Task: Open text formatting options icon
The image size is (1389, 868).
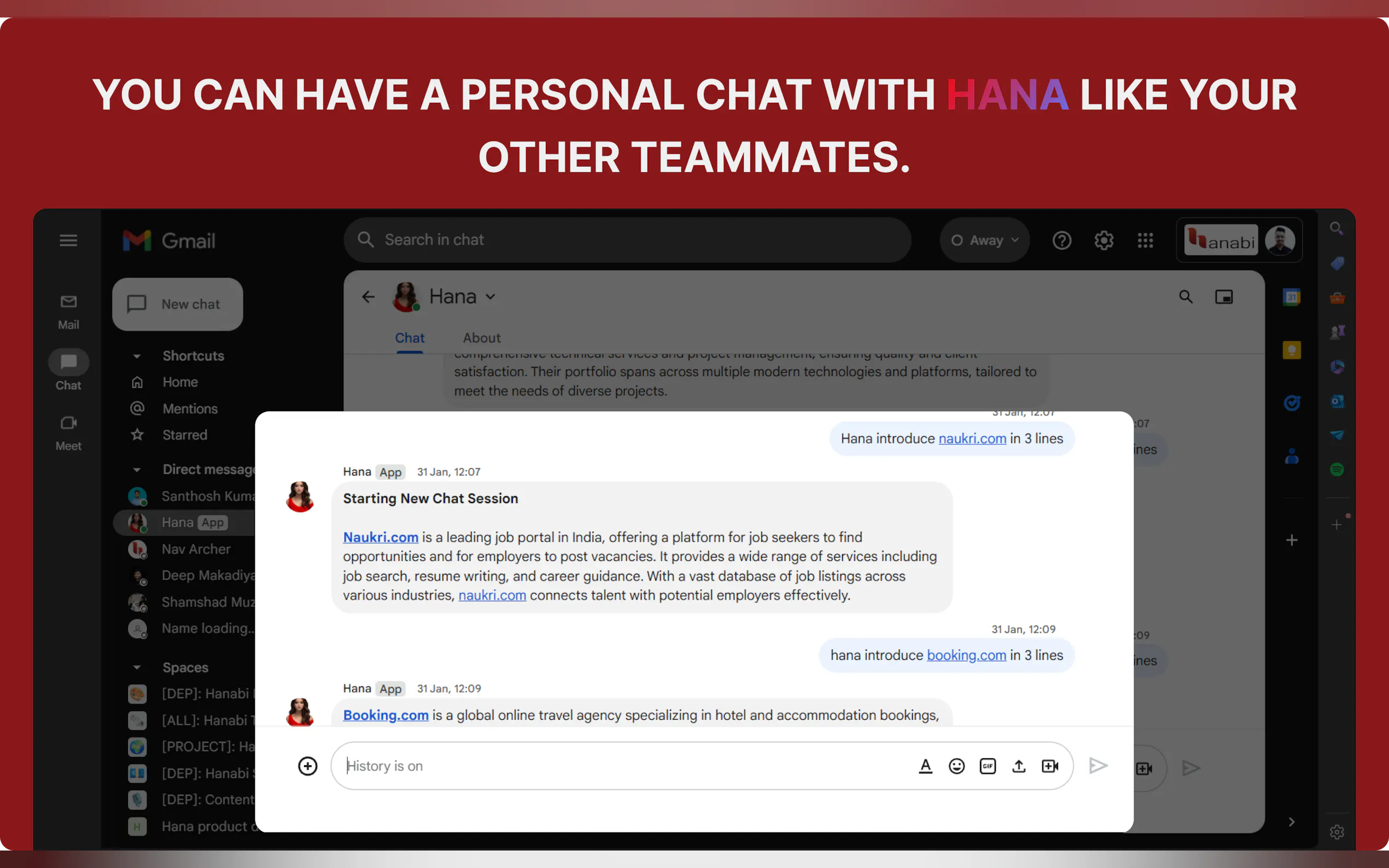Action: (x=925, y=766)
